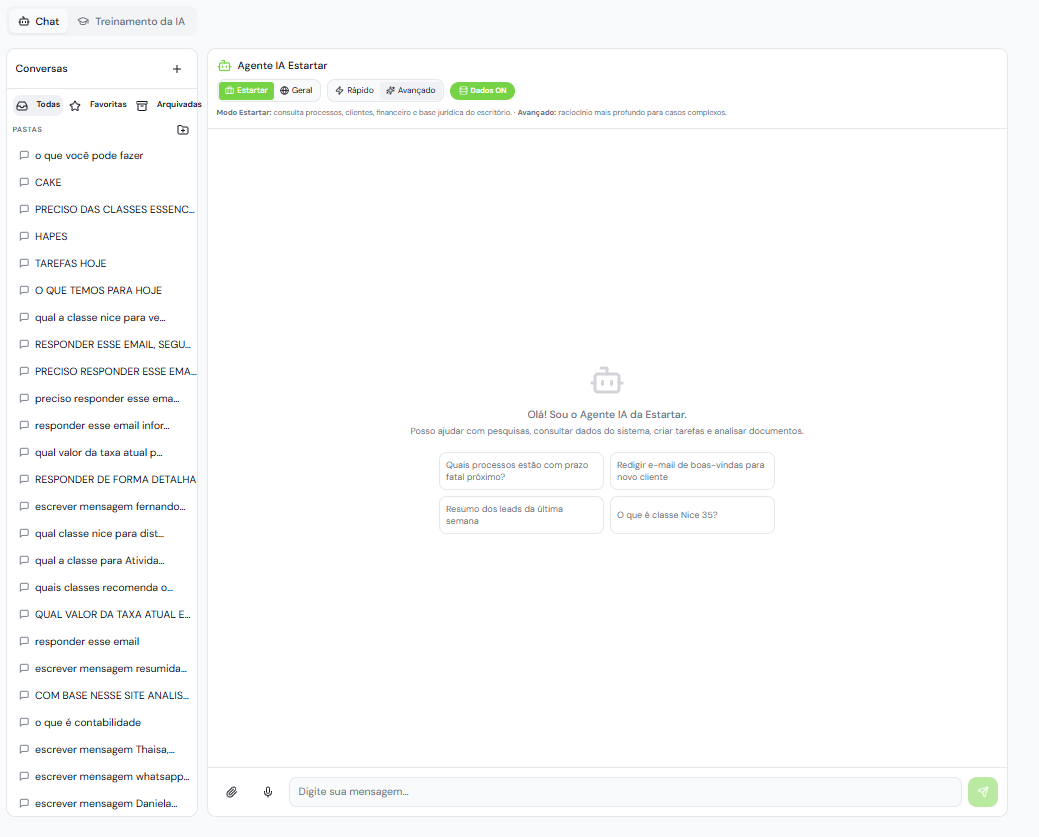Choose the O que é classe Nice 35 suggestion
This screenshot has width=1039, height=837.
[x=692, y=515]
